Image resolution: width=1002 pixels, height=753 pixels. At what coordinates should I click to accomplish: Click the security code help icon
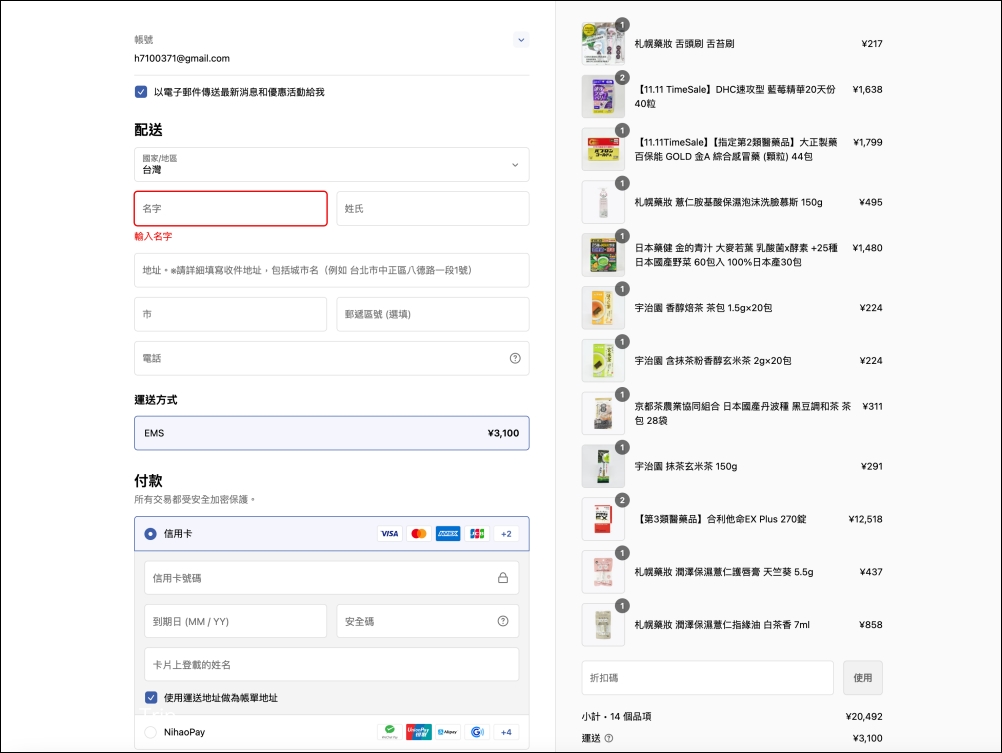[x=503, y=621]
